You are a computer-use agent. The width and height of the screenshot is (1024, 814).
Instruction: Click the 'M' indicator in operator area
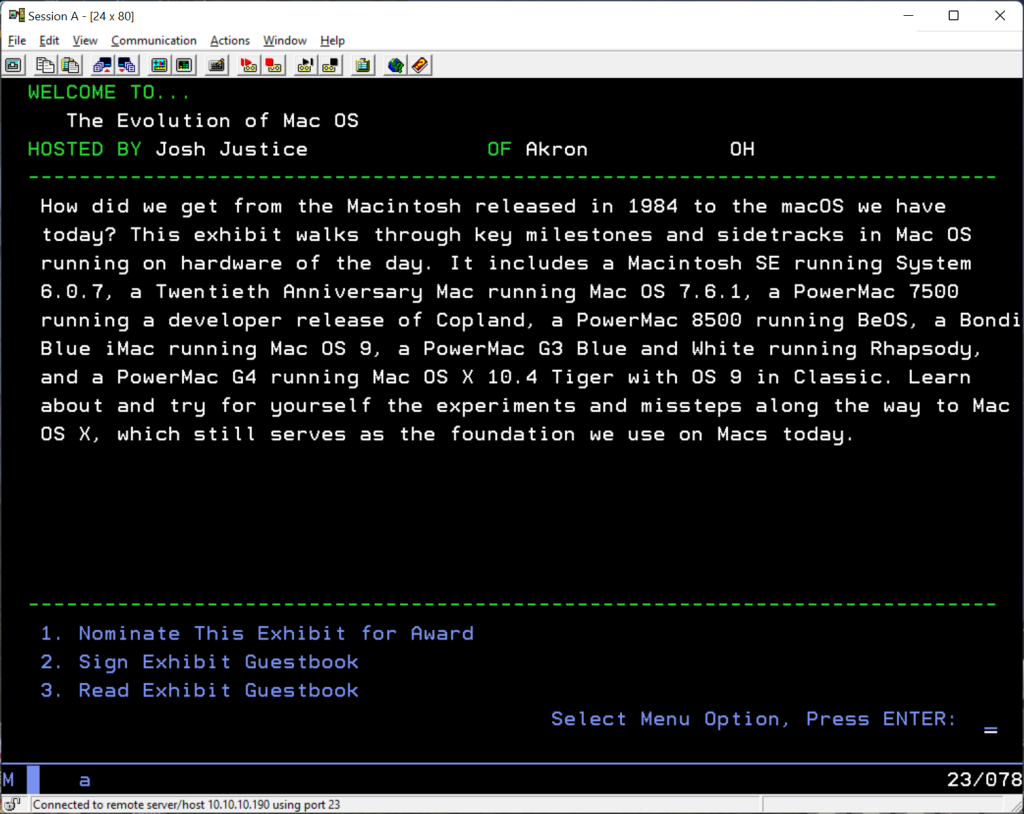point(8,779)
